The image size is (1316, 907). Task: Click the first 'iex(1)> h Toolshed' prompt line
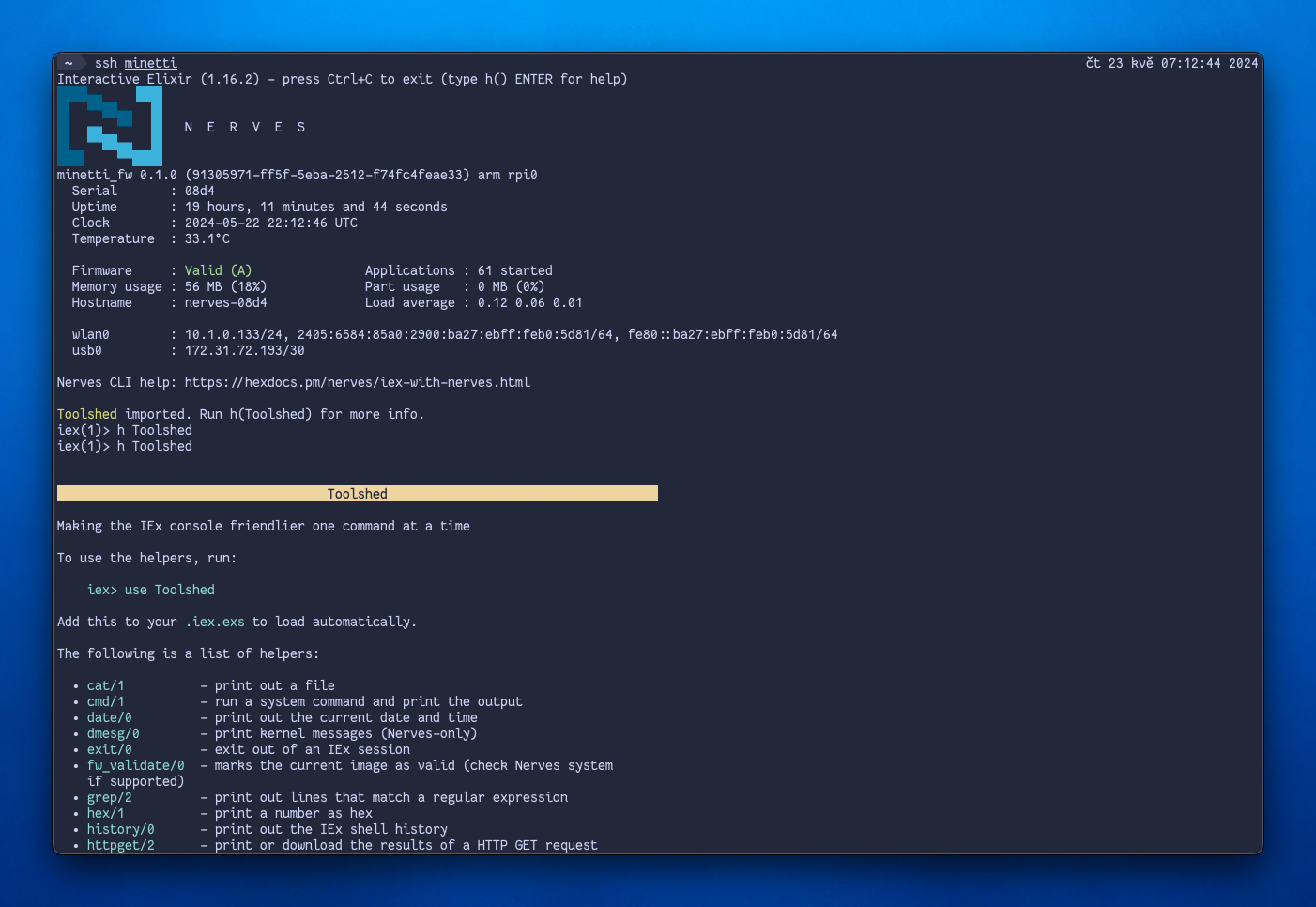[125, 430]
